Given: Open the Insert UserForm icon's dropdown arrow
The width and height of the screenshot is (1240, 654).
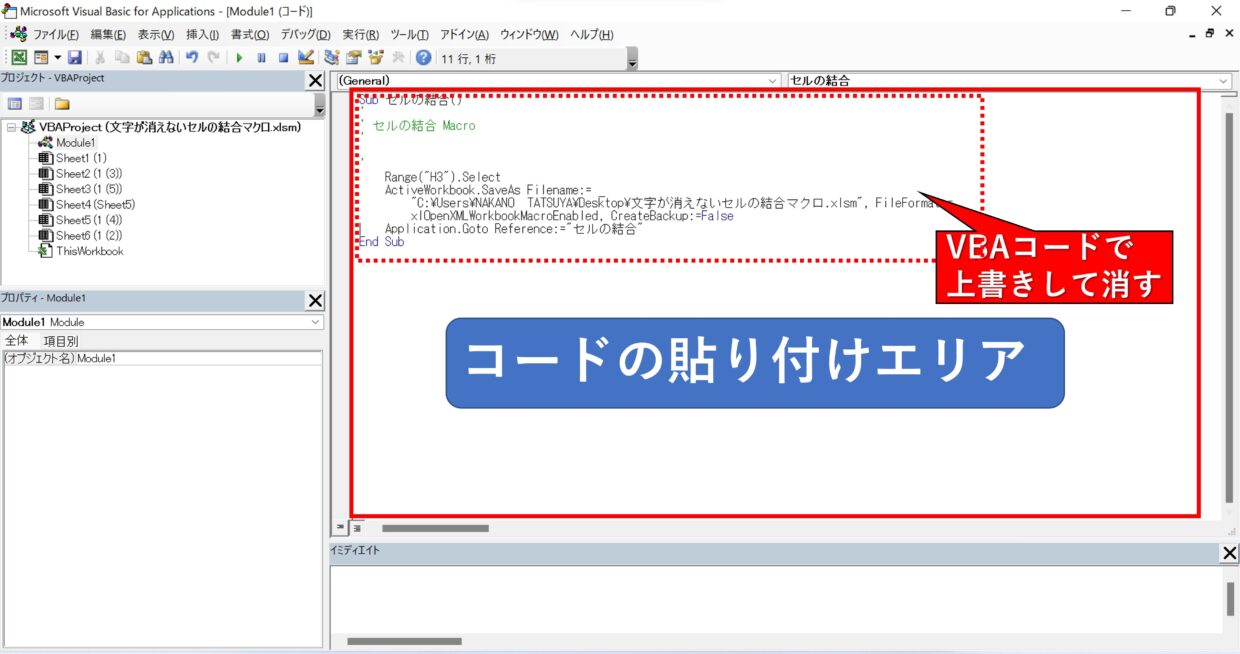Looking at the screenshot, I should [57, 58].
